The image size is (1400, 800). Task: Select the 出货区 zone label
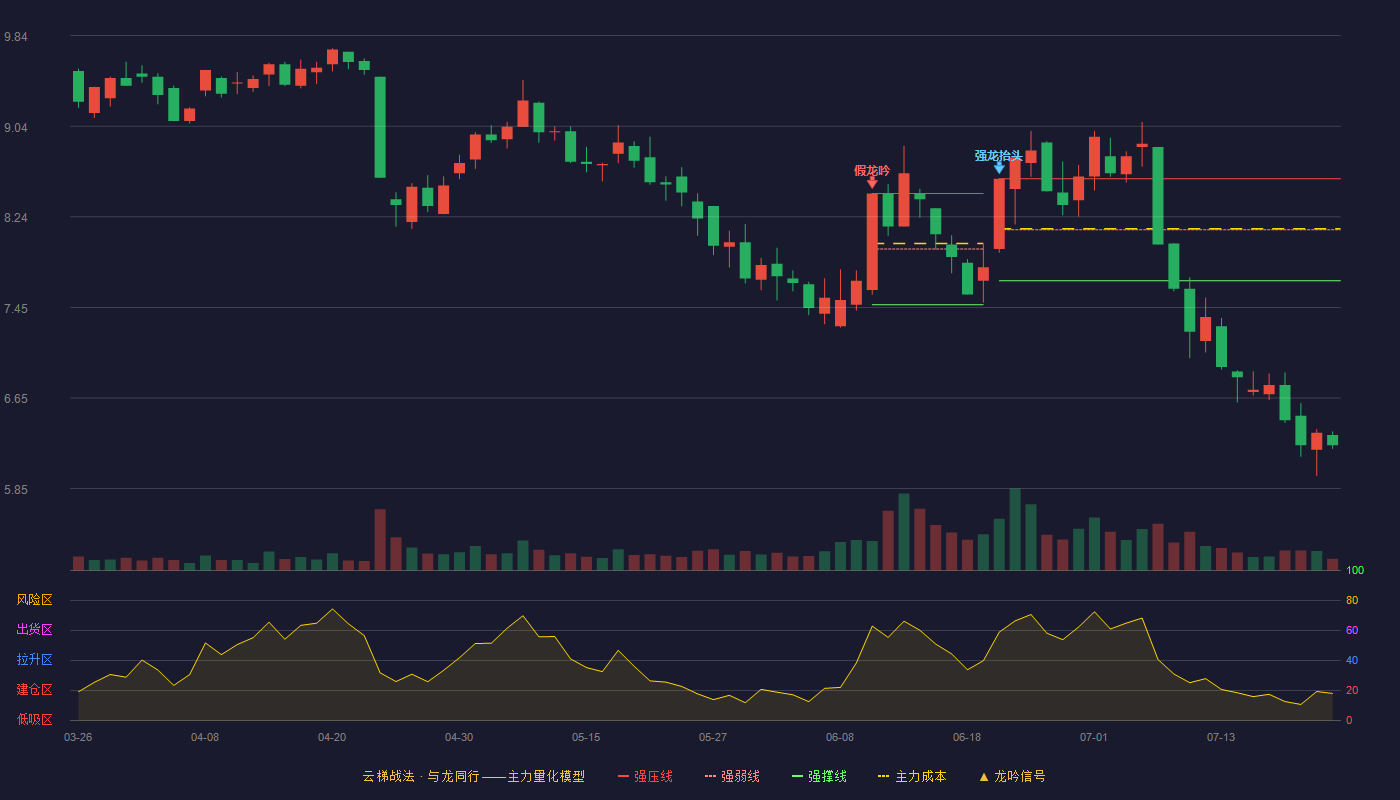coord(34,630)
